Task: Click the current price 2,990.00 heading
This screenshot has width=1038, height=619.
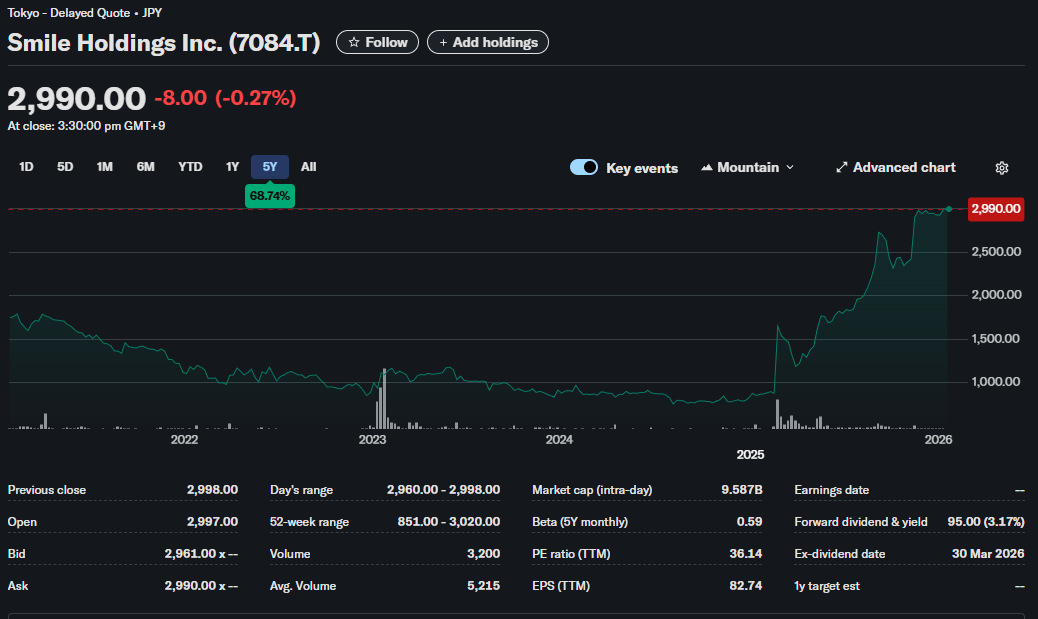Action: (x=76, y=99)
